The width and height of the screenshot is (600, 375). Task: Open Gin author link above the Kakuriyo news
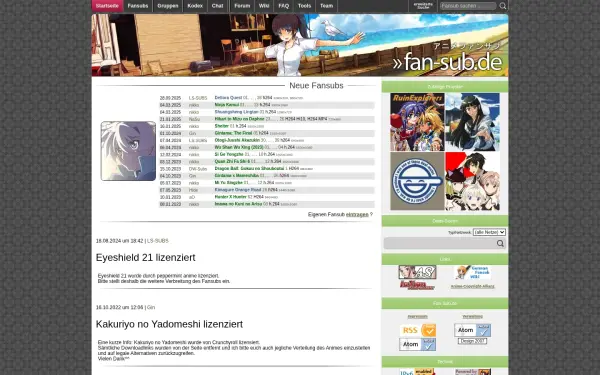pos(151,307)
